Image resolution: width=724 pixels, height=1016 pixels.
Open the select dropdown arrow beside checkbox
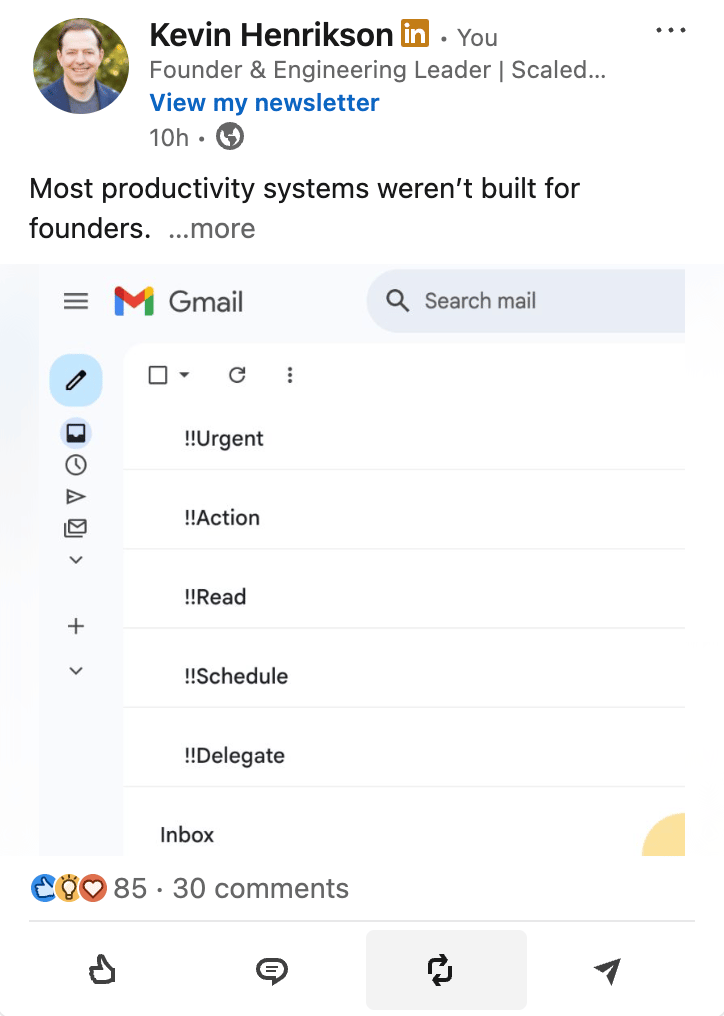click(184, 375)
